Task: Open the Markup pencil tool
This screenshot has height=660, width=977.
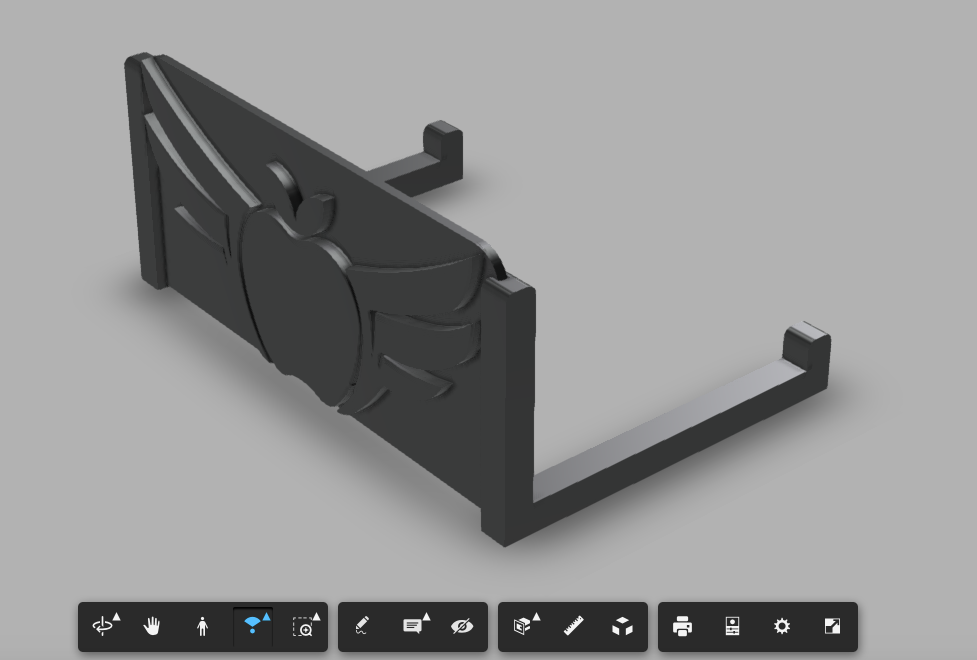Action: [362, 626]
